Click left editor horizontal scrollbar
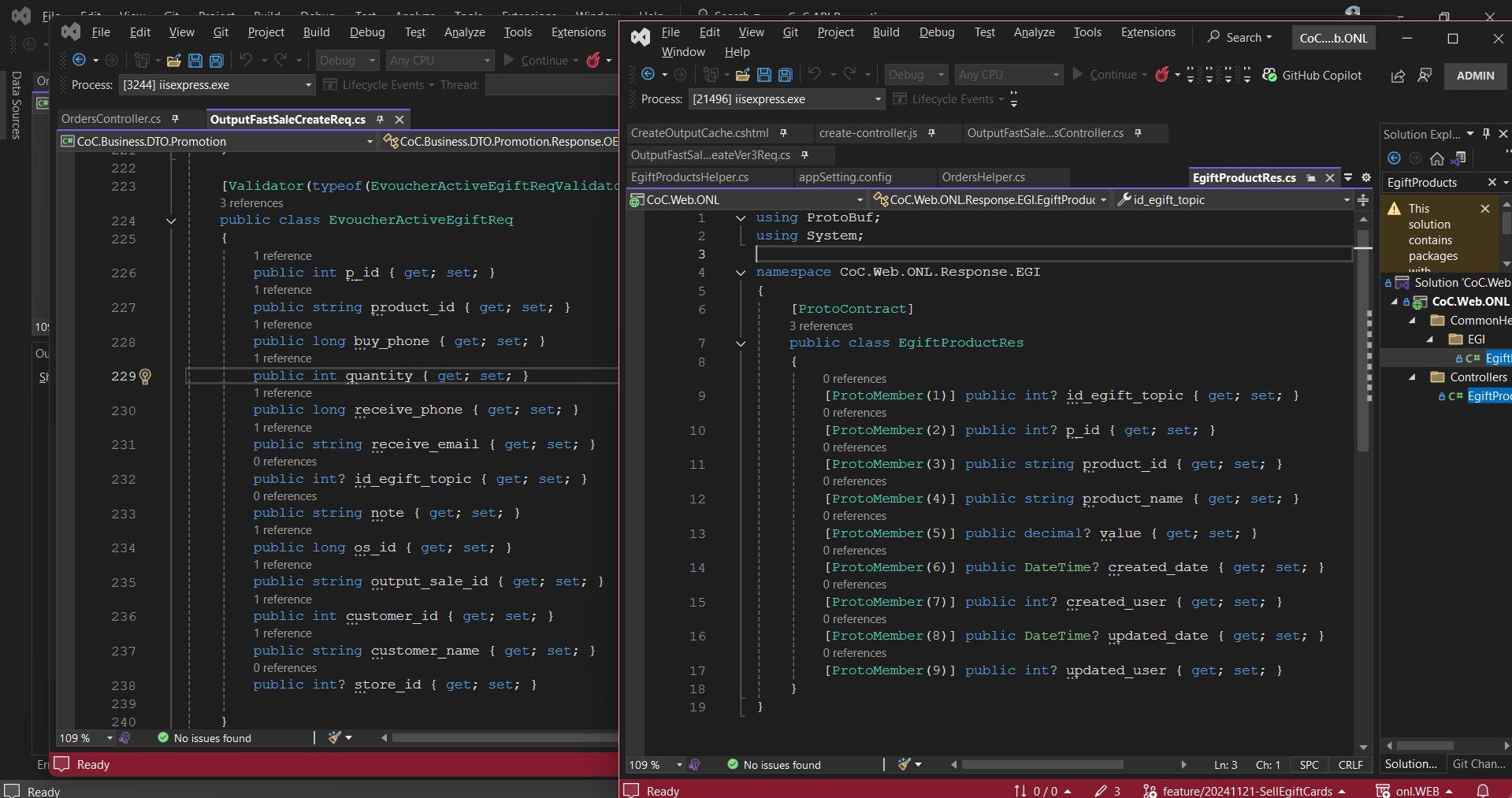1512x798 pixels. 504,738
